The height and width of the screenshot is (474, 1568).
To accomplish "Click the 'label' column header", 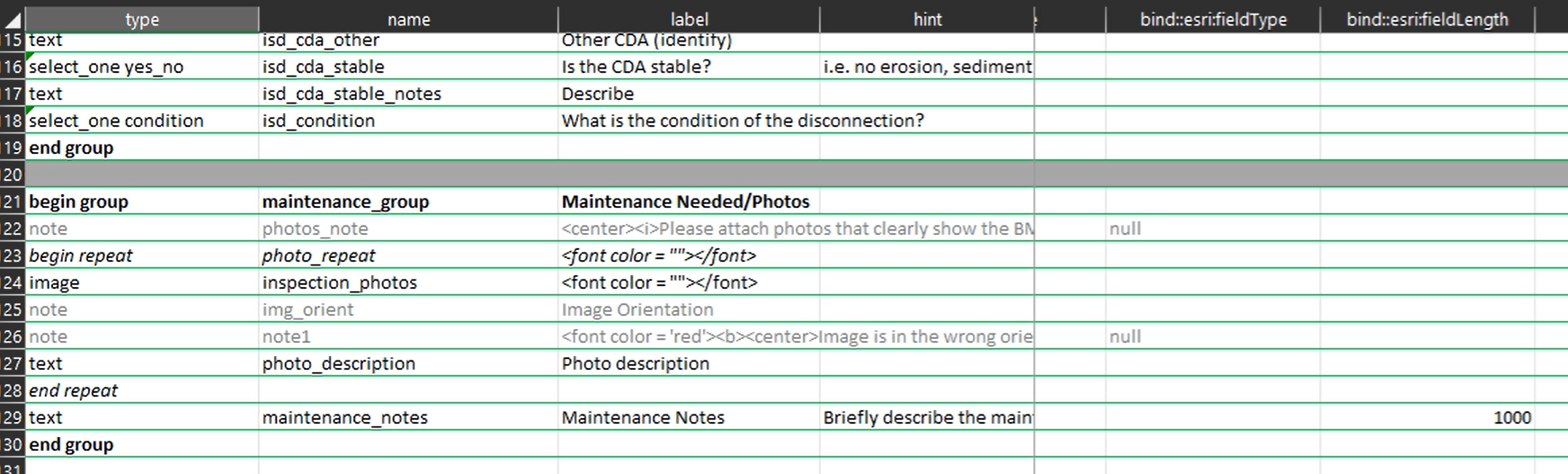I will tap(689, 19).
